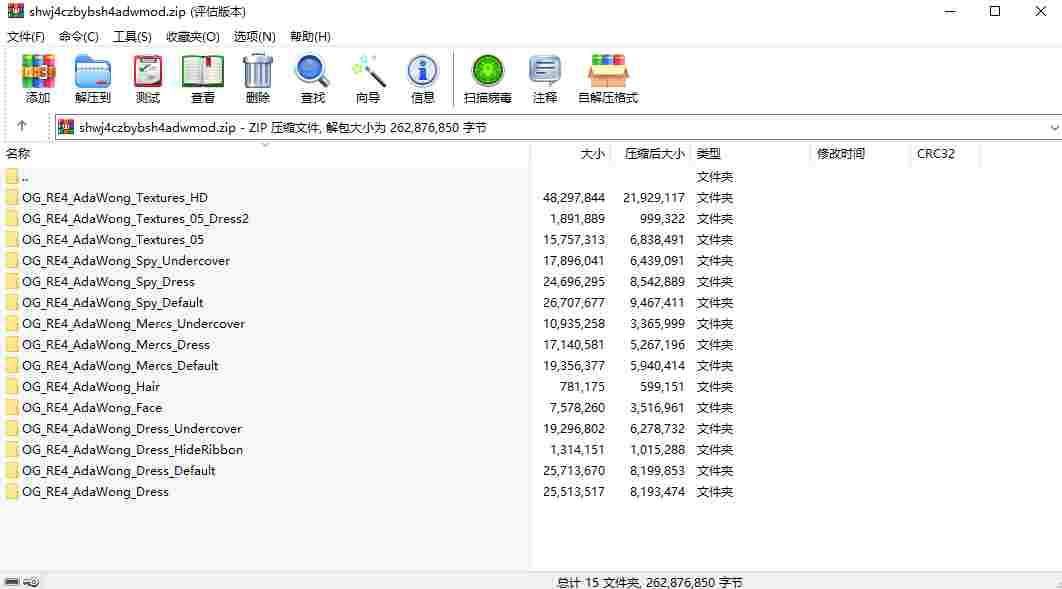The image size is (1062, 589).
Task: Click status bar total 15 文件夹 text
Action: point(650,582)
